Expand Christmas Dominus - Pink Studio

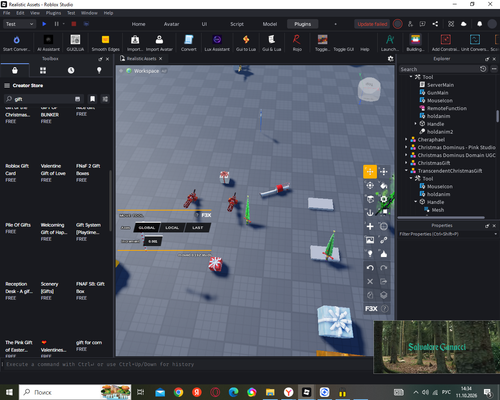coord(406,147)
